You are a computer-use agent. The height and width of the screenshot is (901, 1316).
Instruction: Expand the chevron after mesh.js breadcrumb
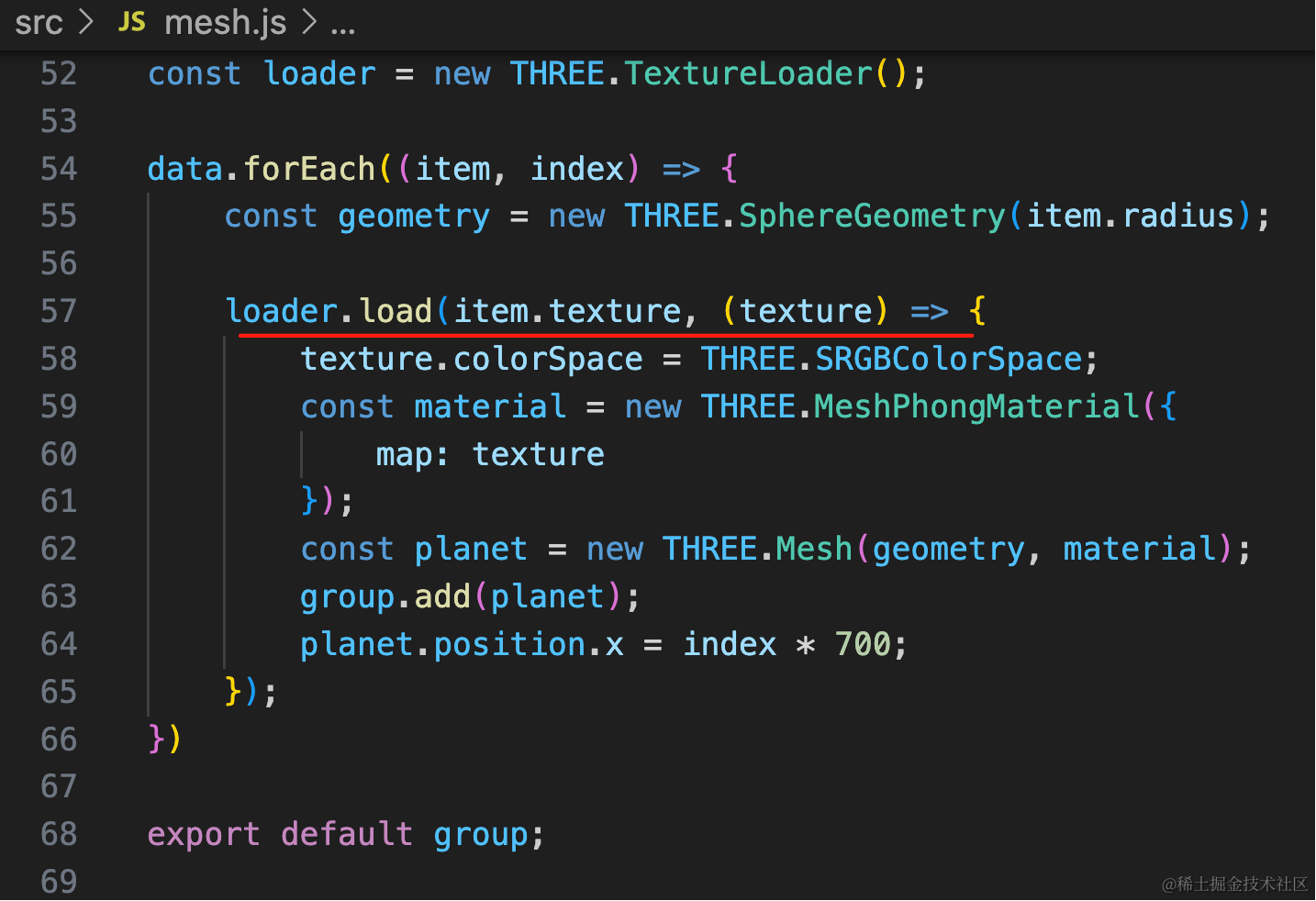309,22
